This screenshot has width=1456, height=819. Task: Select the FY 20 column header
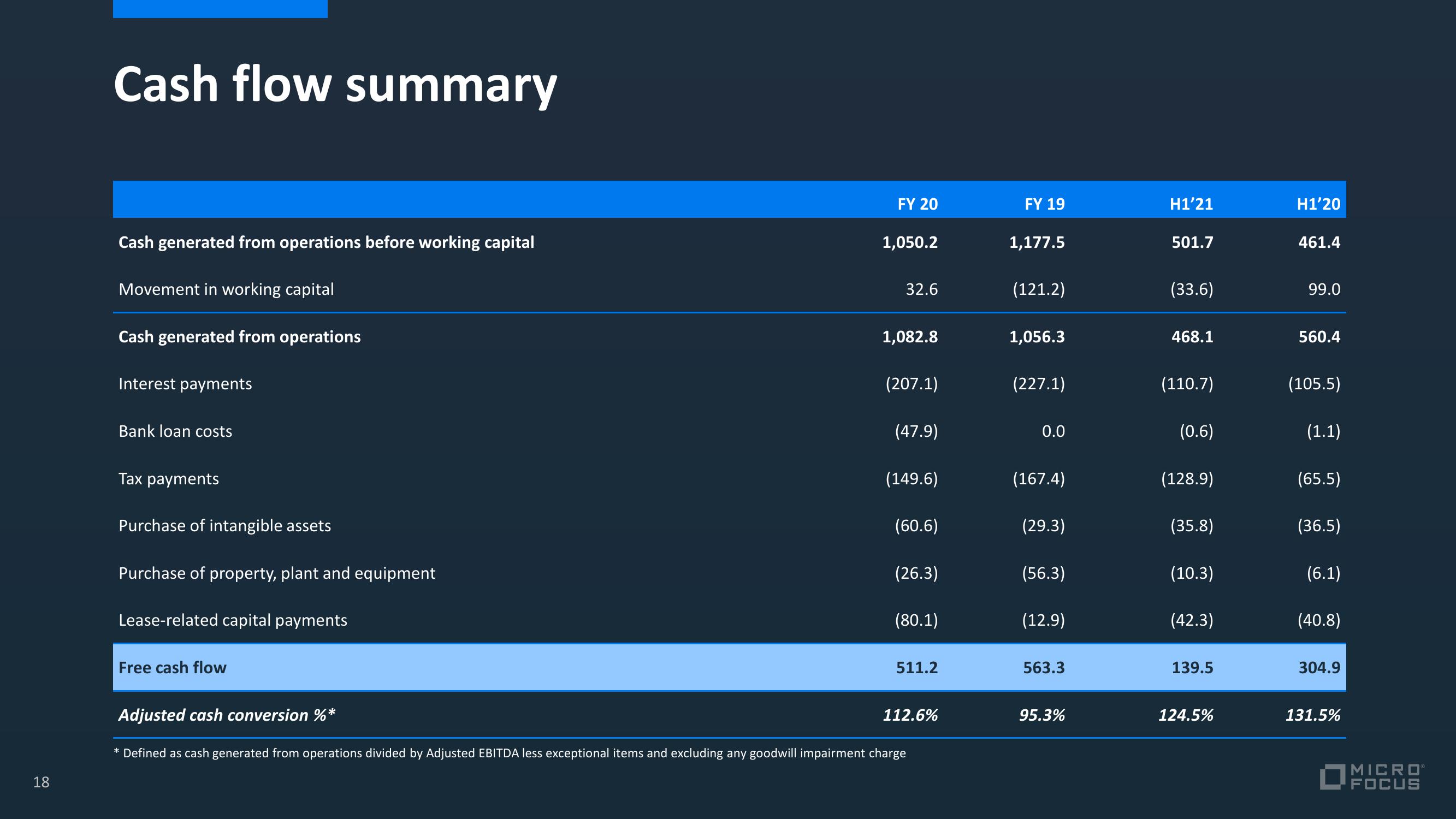(918, 204)
